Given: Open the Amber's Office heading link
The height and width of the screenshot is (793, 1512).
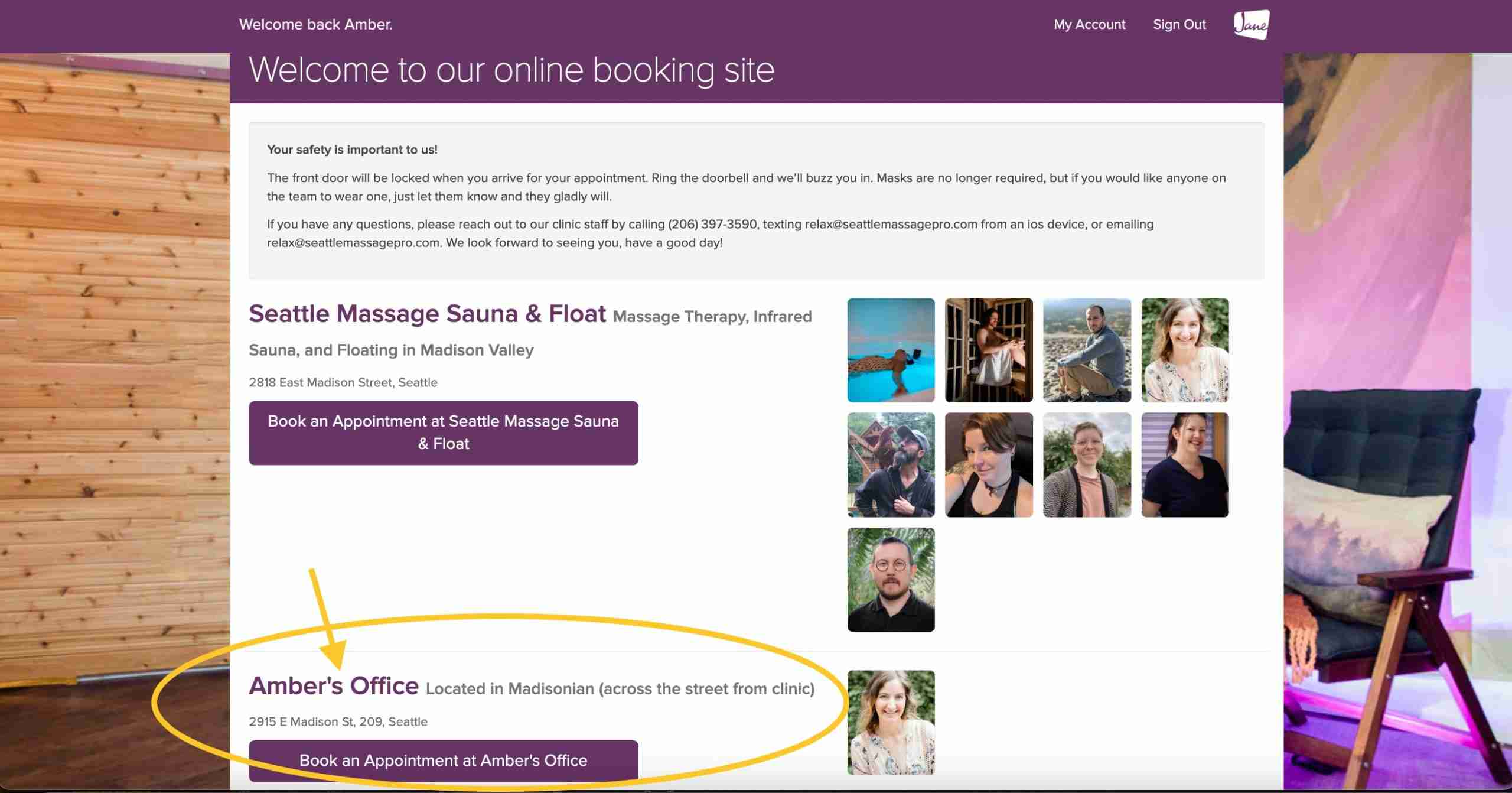Looking at the screenshot, I should 334,686.
